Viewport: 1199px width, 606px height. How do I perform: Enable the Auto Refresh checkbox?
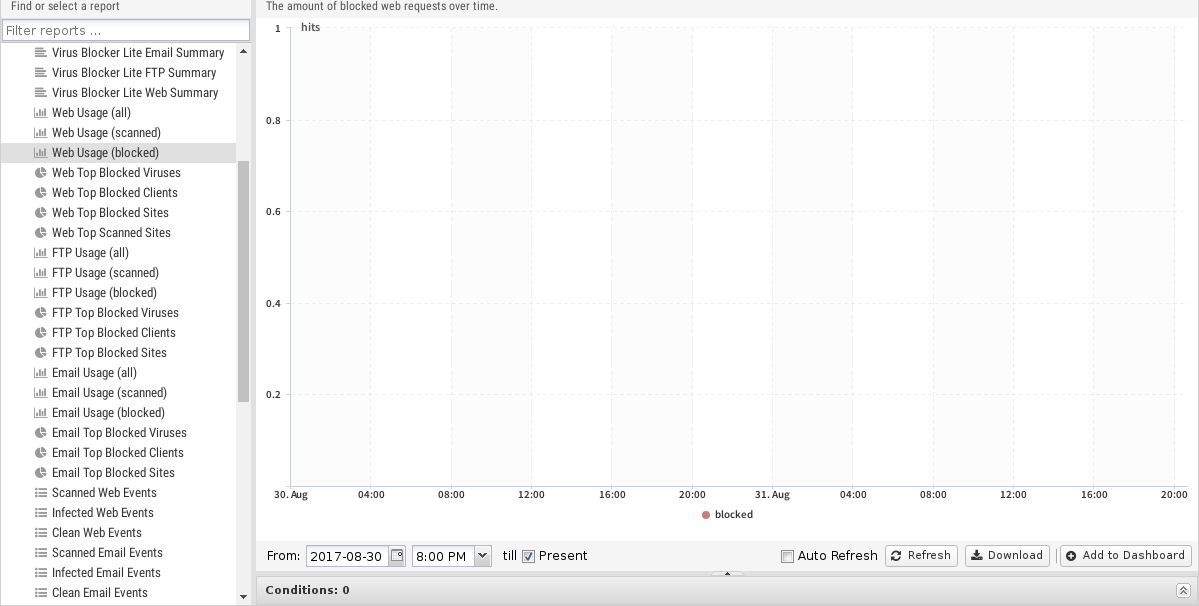[787, 556]
